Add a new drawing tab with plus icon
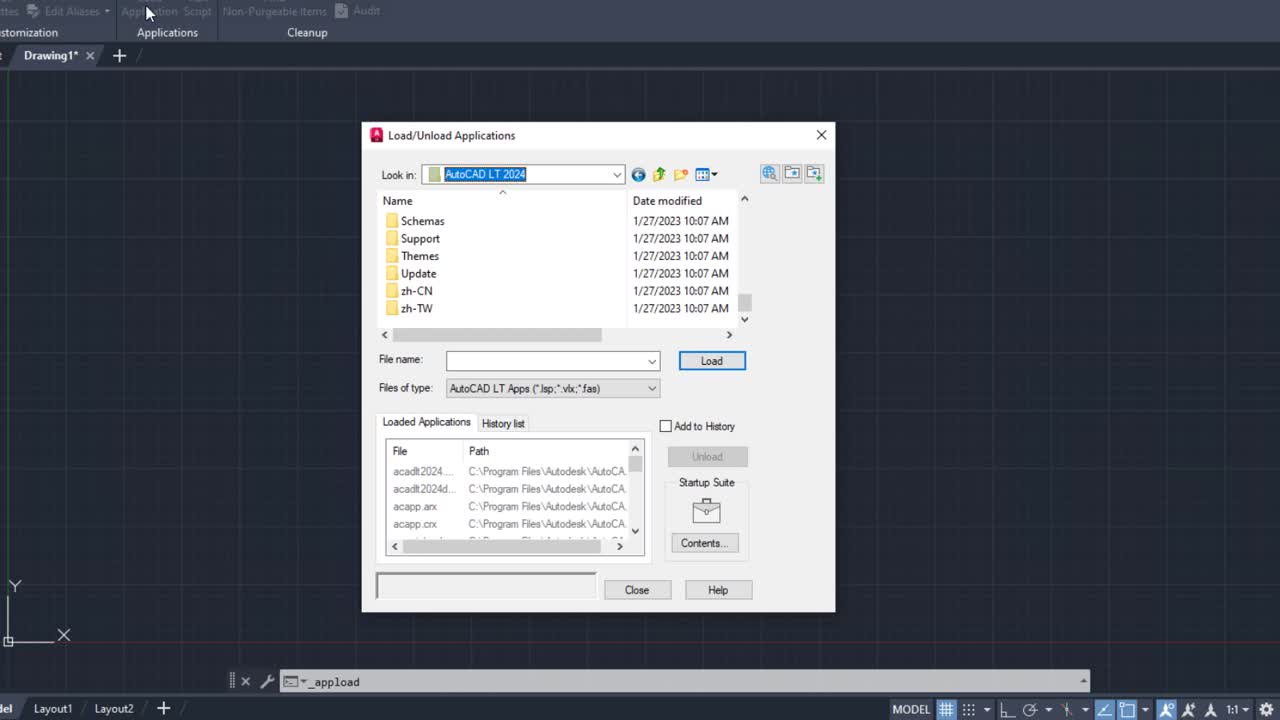Screen dimensions: 1280x720 tap(119, 56)
